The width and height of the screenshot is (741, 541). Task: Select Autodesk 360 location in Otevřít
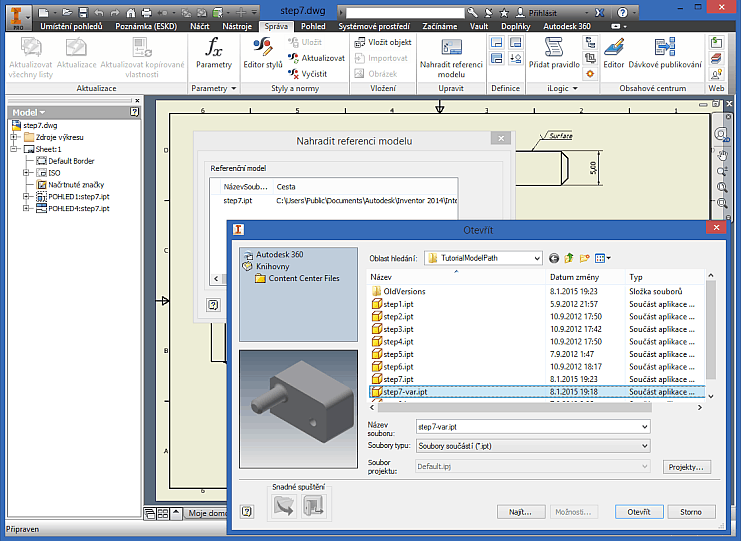coord(274,254)
